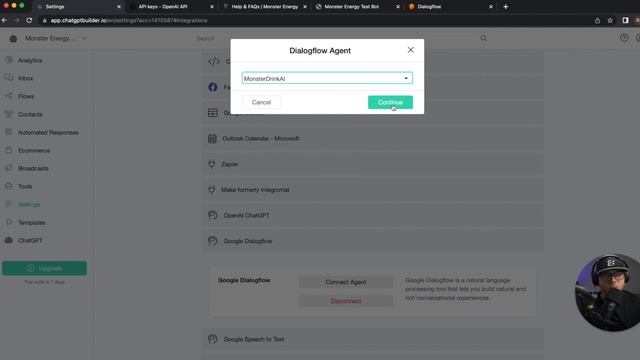Click the Analytics sidebar icon
Image resolution: width=640 pixels, height=360 pixels.
click(9, 60)
